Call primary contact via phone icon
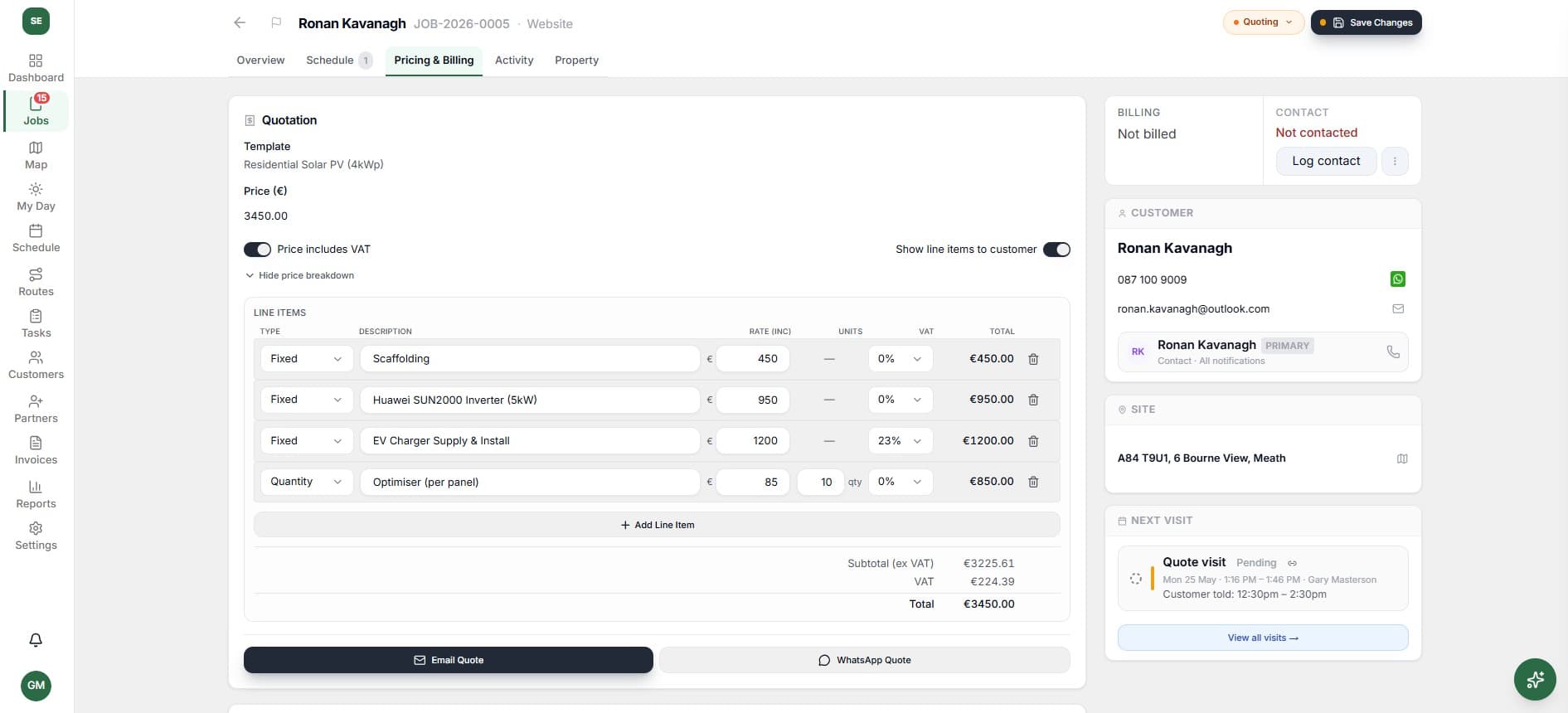Viewport: 1568px width, 713px height. point(1393,352)
